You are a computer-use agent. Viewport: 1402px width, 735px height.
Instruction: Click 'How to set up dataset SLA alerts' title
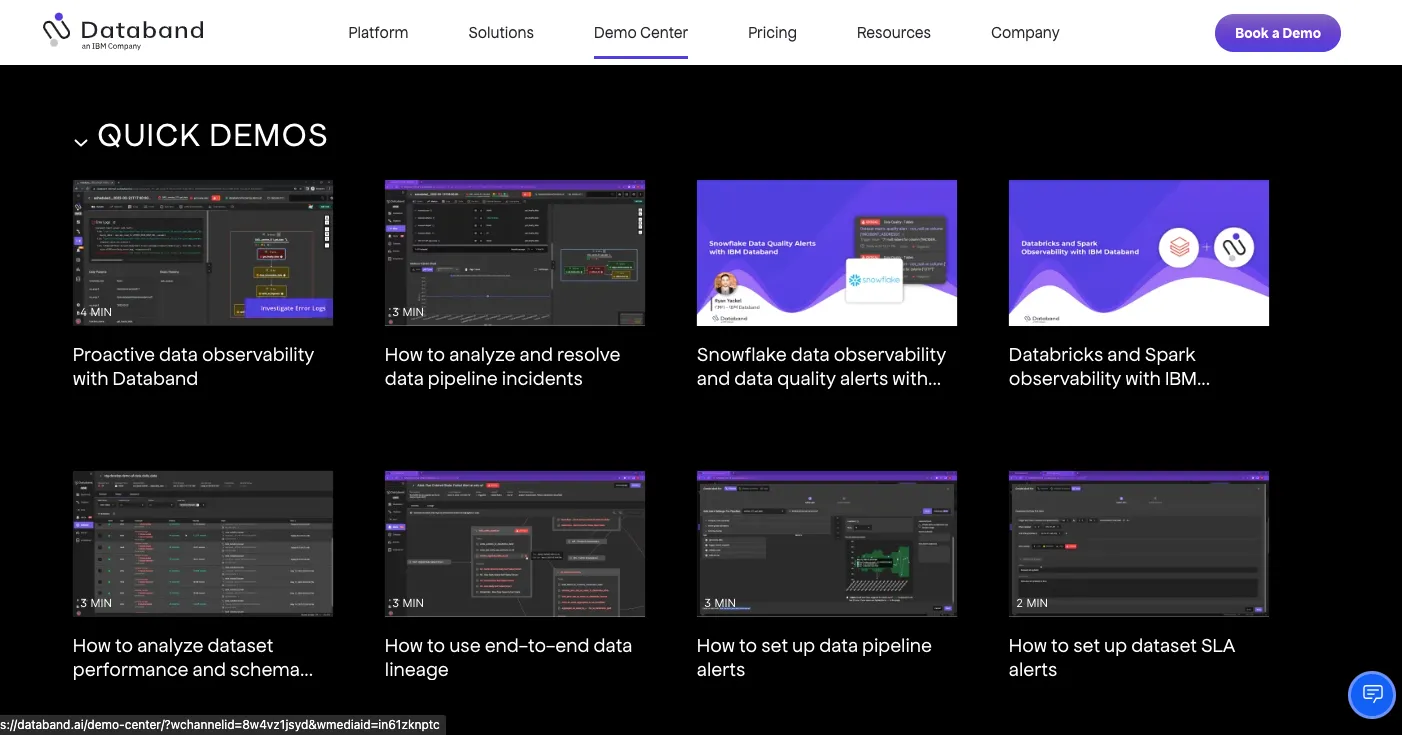1122,658
